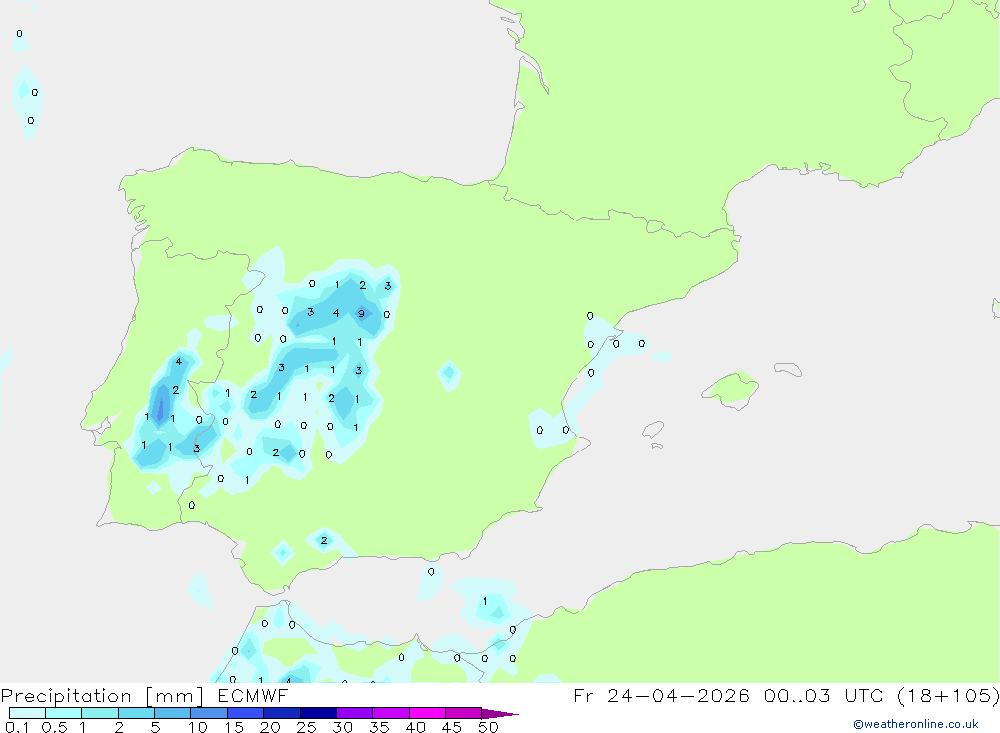Click the legend tick label "40"
This screenshot has height=733, width=1000.
[x=415, y=727]
